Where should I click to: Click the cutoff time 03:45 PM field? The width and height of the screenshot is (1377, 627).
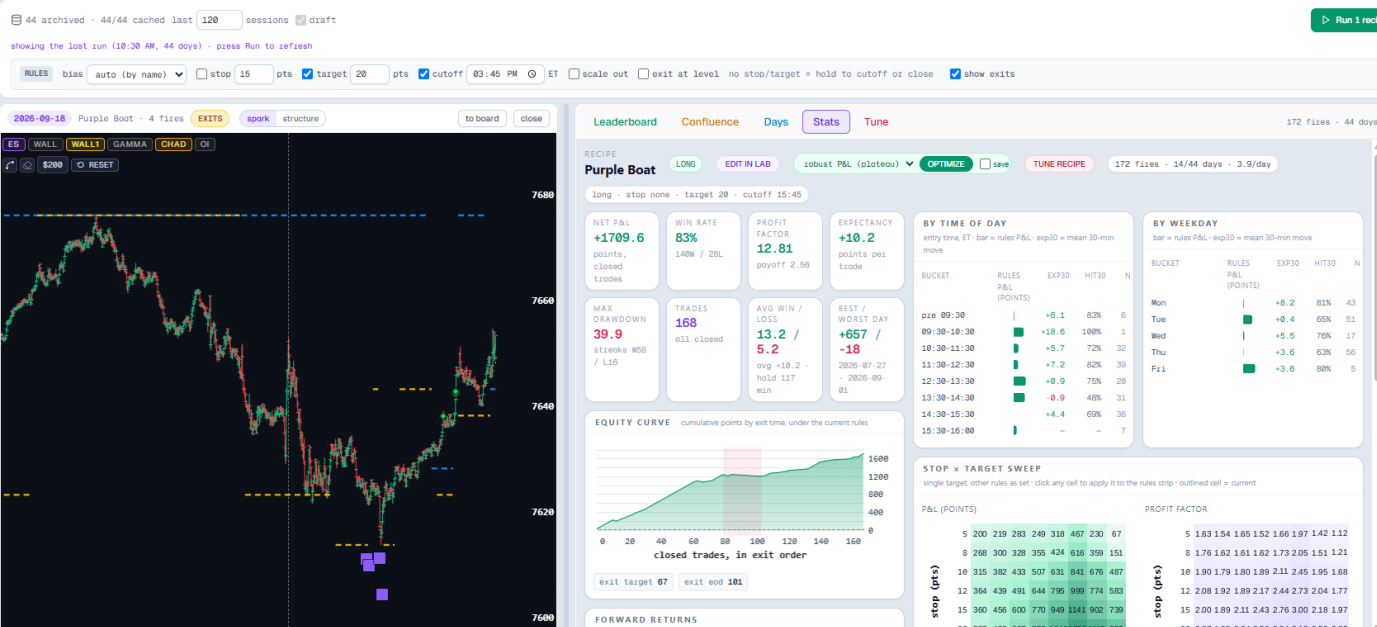tap(505, 74)
